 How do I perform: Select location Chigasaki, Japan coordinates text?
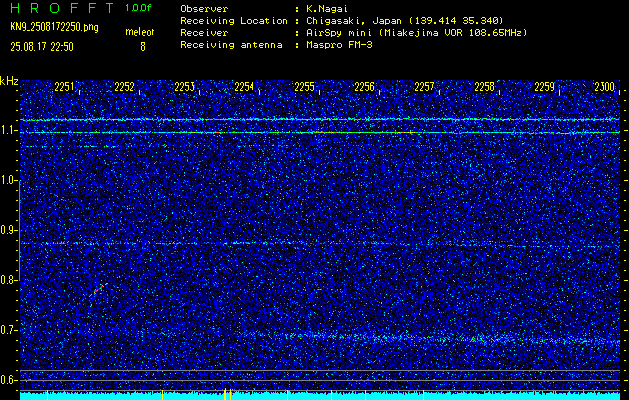click(x=405, y=20)
